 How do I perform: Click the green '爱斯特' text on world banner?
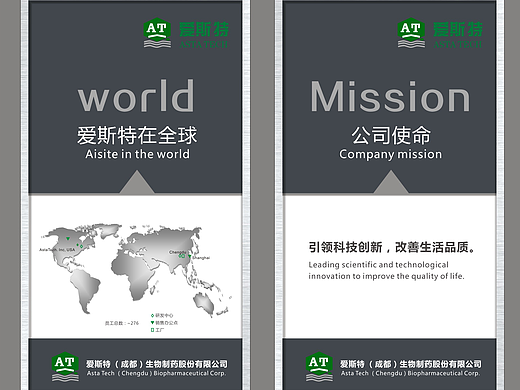pos(204,29)
